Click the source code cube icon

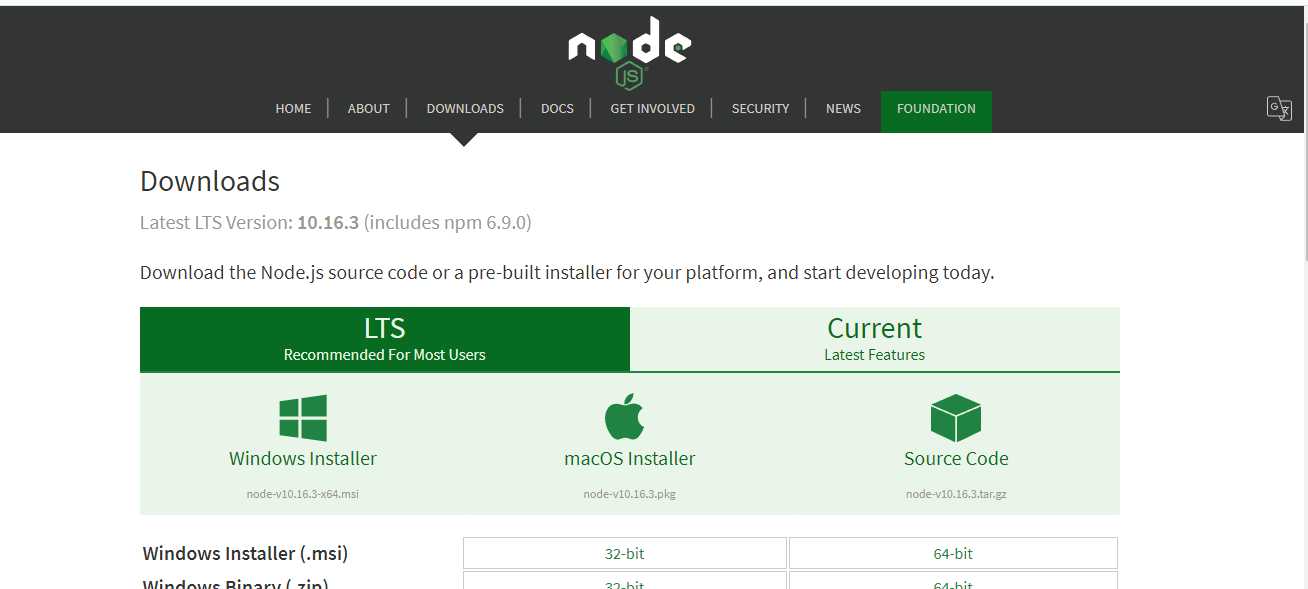(x=956, y=418)
